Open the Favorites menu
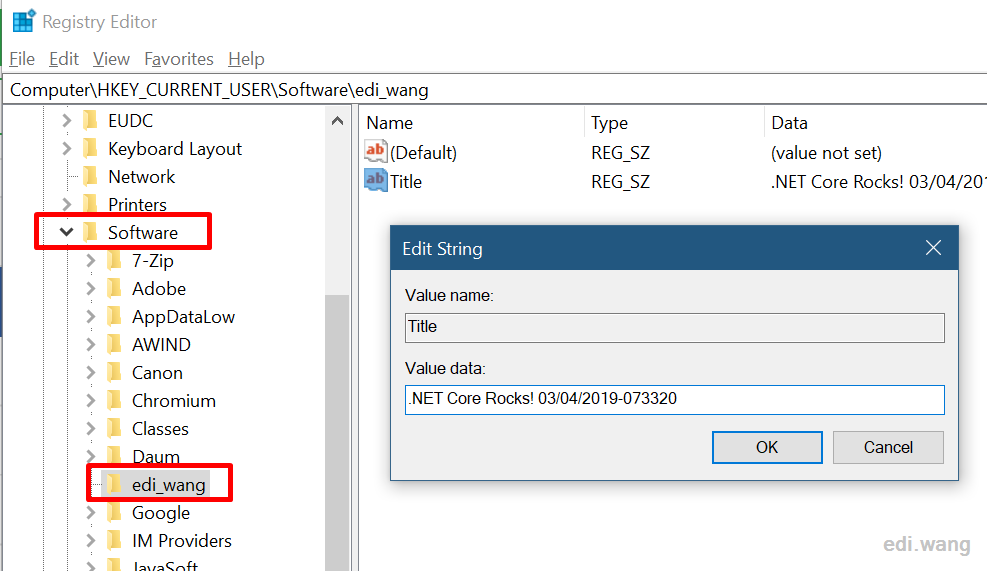 179,59
